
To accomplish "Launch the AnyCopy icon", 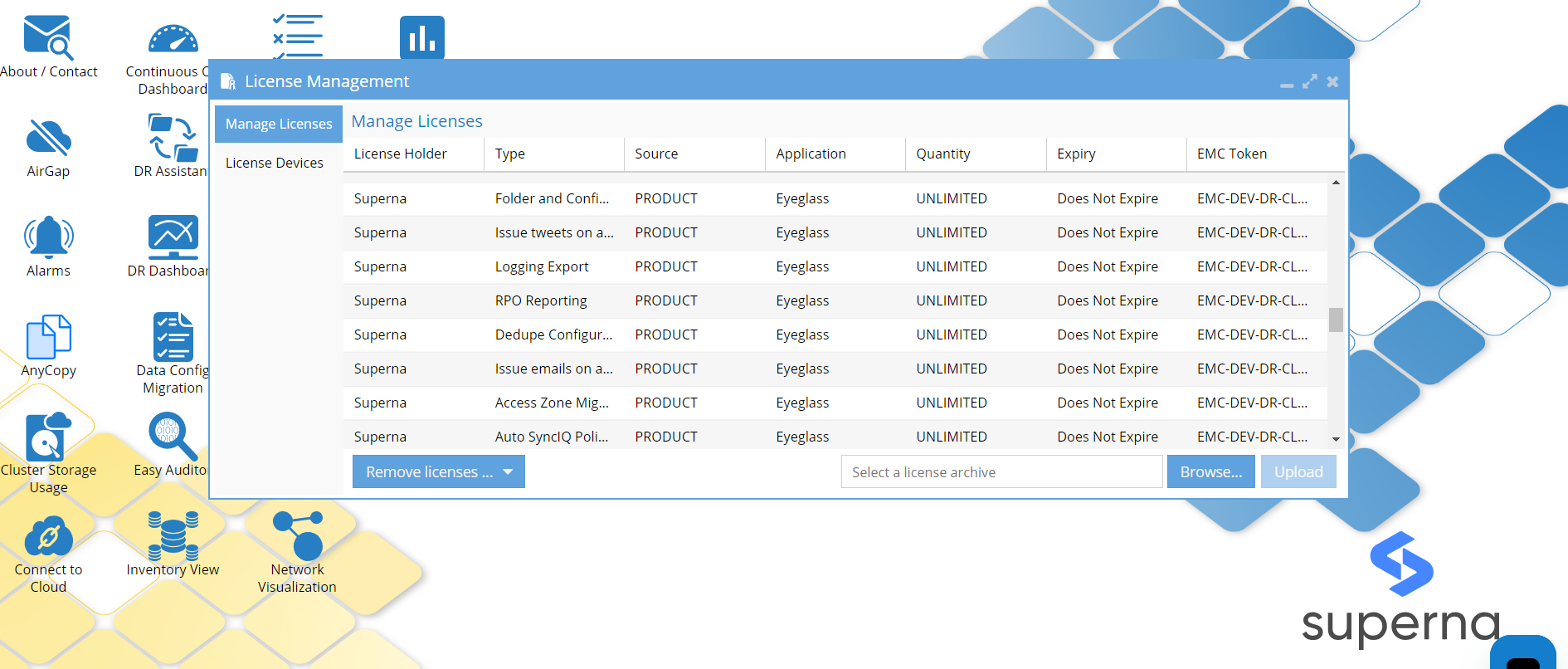I will (48, 338).
